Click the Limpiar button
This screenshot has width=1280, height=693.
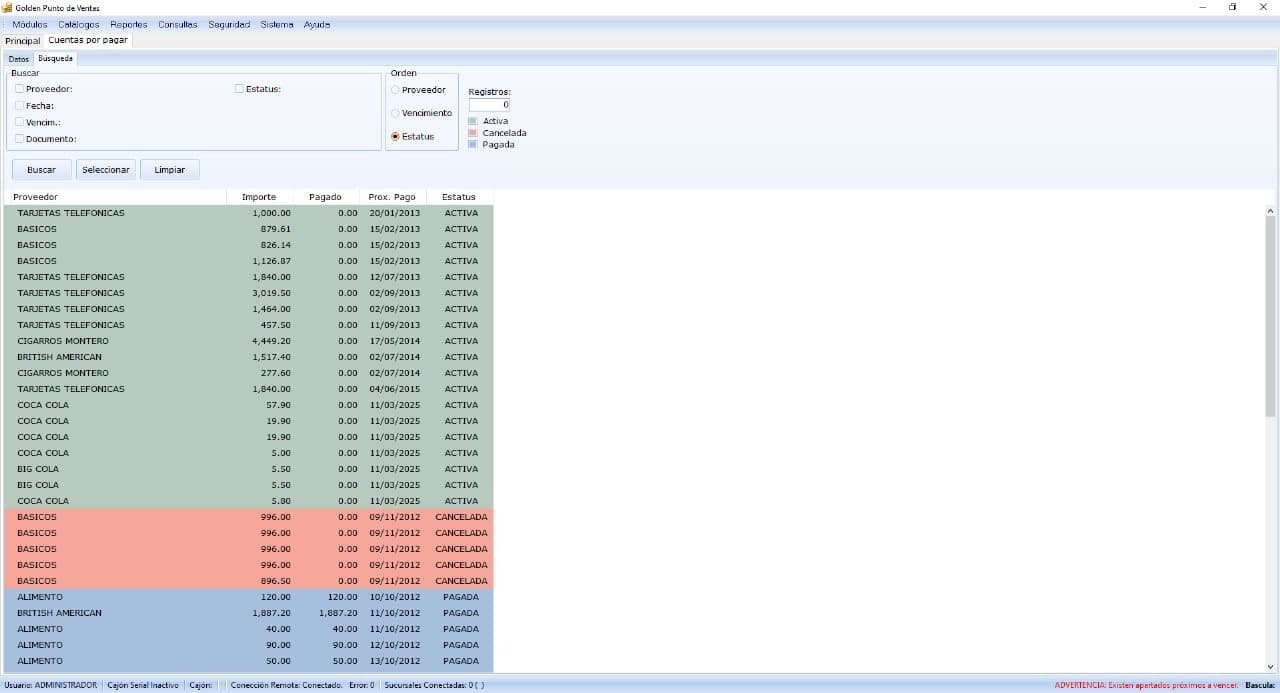170,170
